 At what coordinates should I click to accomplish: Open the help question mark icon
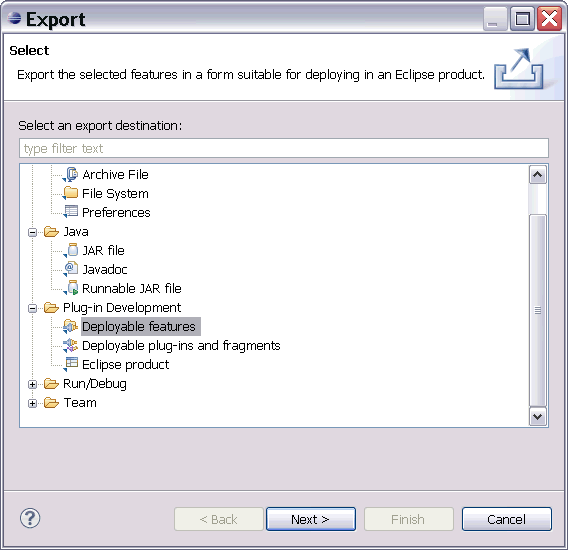pyautogui.click(x=30, y=518)
